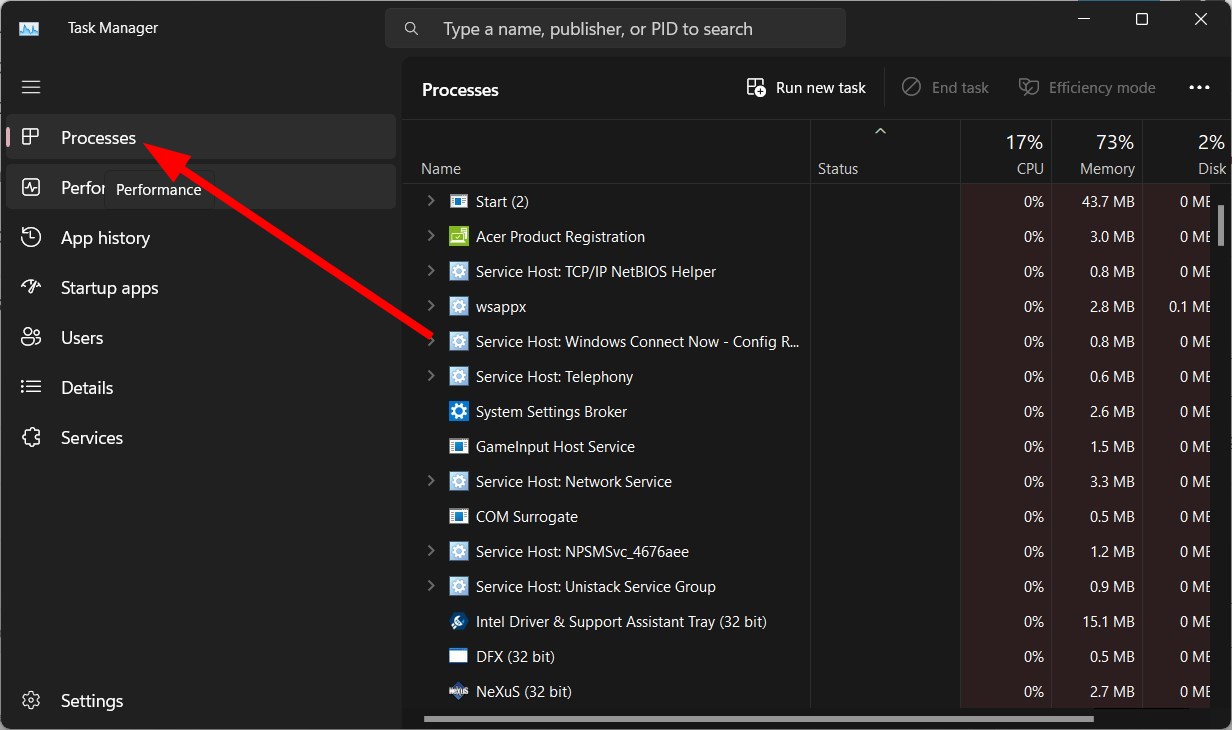Expand the wsappx process
The width and height of the screenshot is (1232, 730).
click(431, 306)
